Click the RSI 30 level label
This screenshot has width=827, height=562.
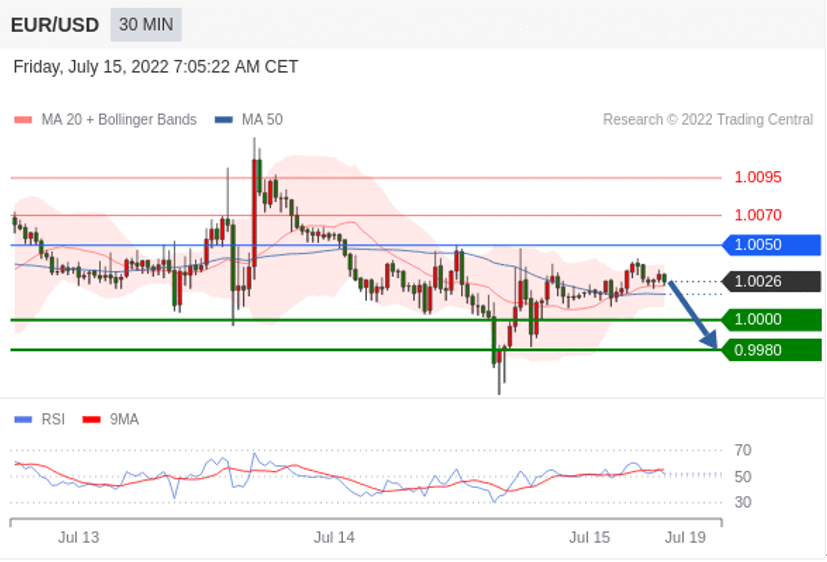(x=743, y=502)
